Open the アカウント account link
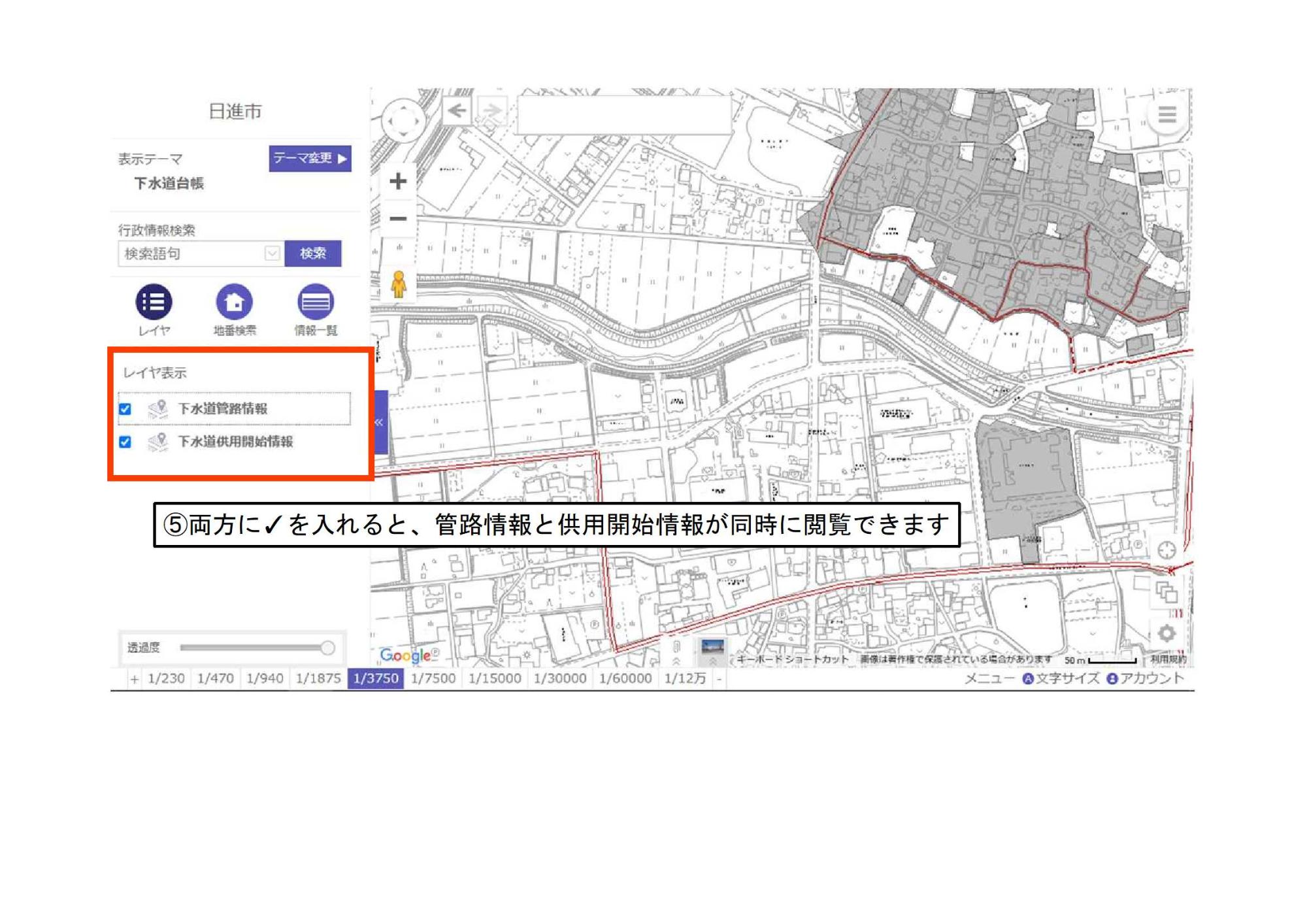This screenshot has height=924, width=1307. point(1145,678)
